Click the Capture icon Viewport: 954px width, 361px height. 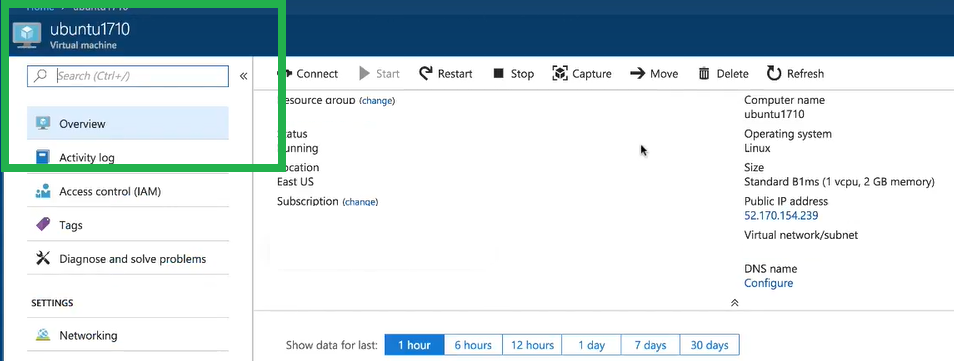click(x=559, y=74)
